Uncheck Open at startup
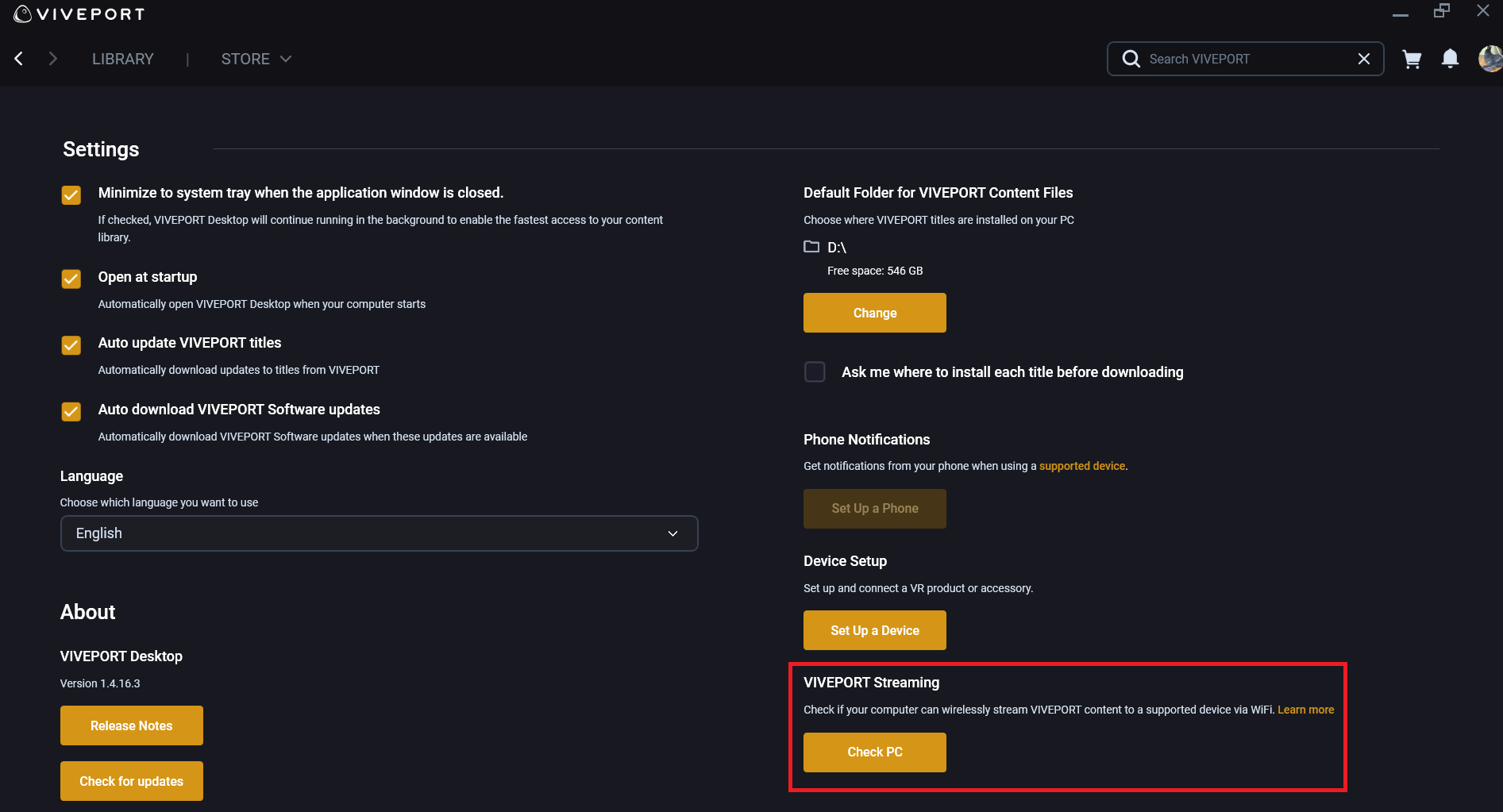The image size is (1503, 812). point(71,279)
